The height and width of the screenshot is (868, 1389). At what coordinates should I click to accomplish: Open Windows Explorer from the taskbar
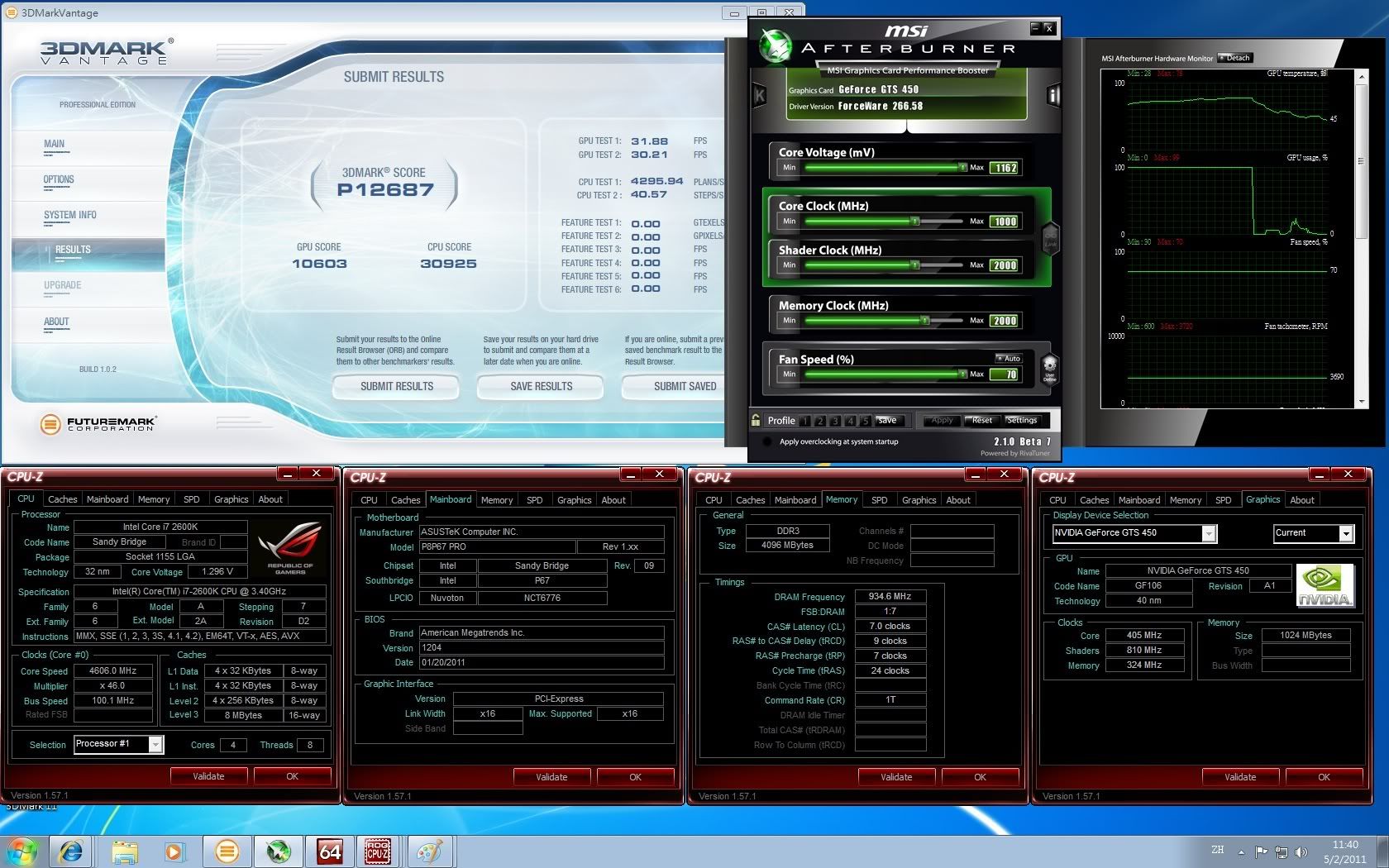coord(124,851)
